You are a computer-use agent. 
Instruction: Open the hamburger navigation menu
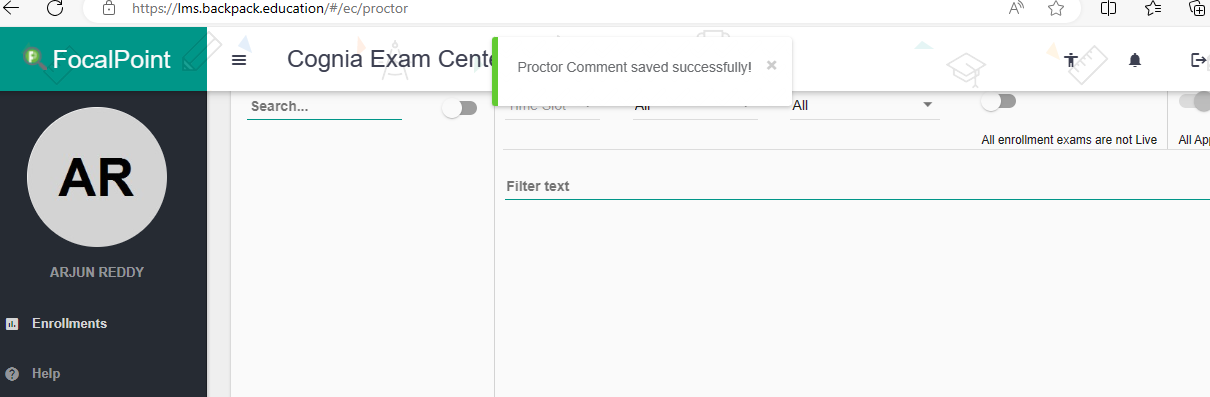[238, 60]
